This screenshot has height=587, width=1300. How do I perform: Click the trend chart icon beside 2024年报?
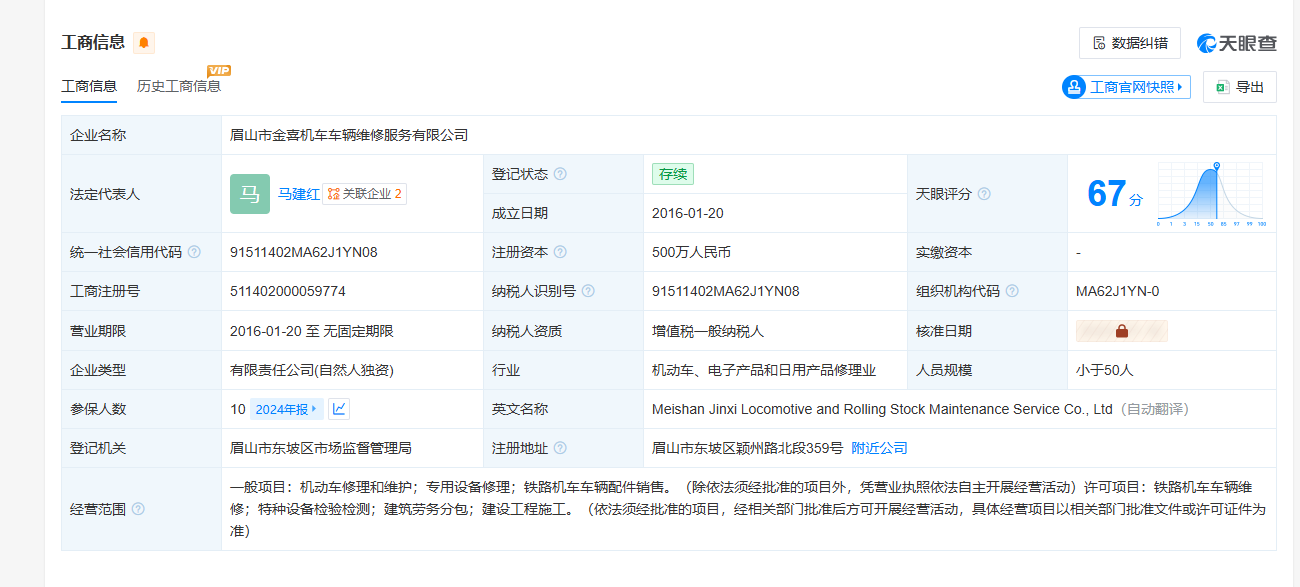coord(339,409)
